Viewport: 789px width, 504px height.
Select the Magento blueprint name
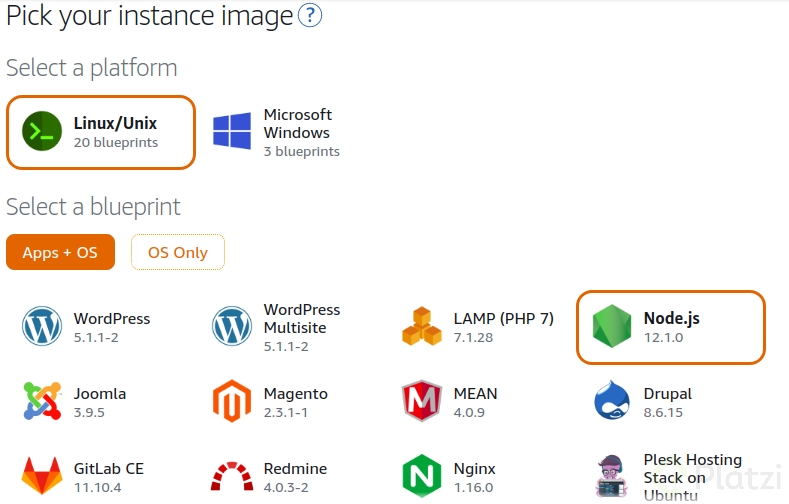click(296, 394)
